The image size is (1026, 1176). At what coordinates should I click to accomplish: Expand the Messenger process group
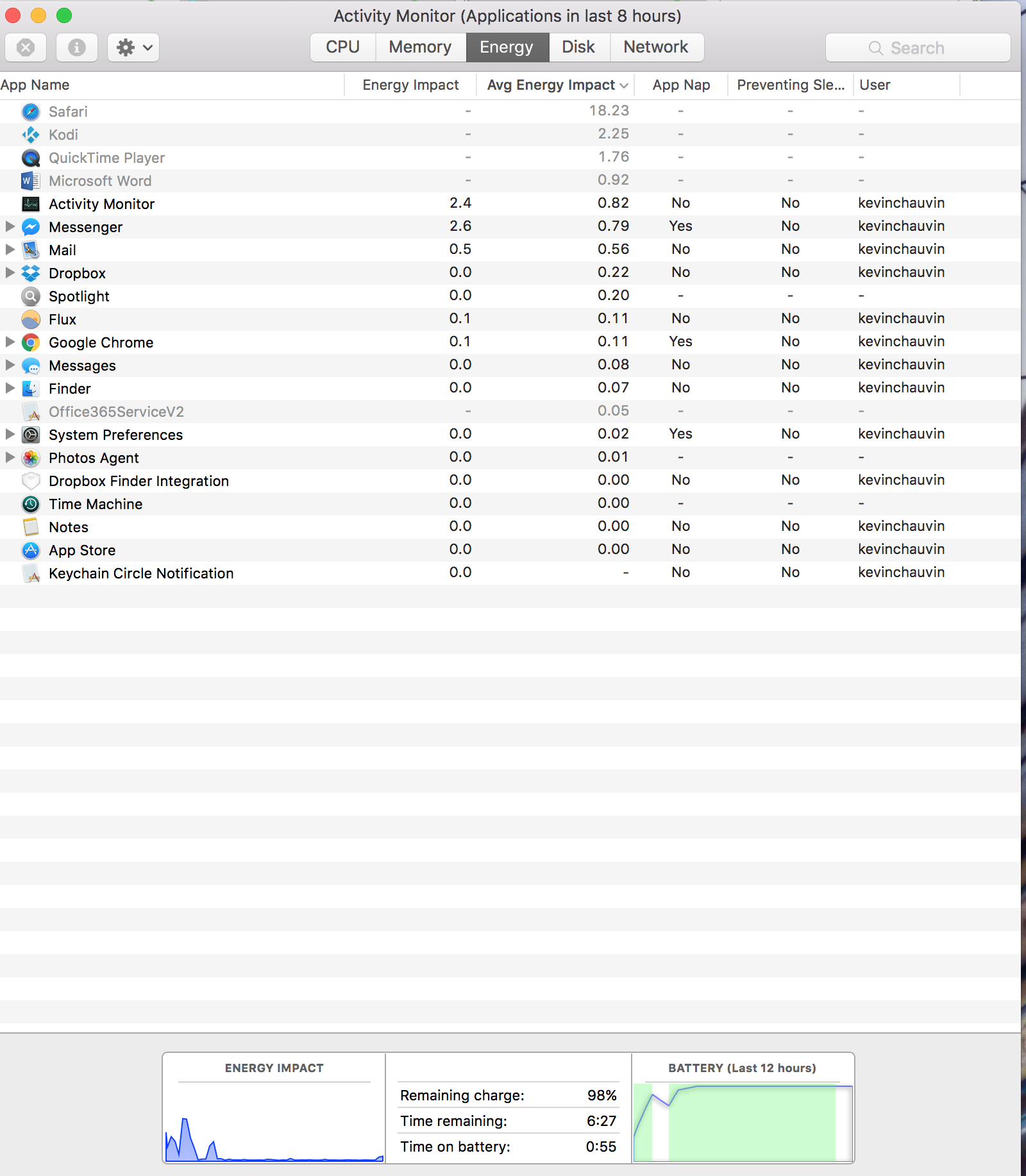coord(10,226)
